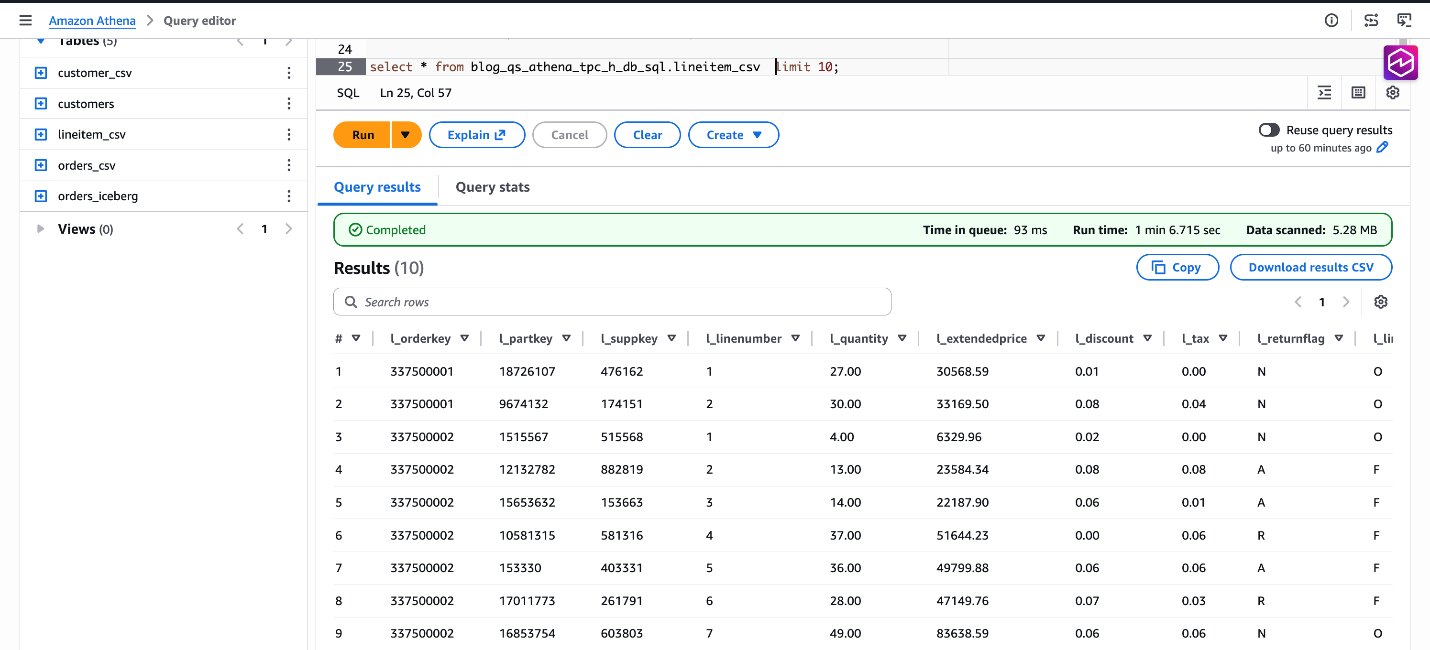Click three-dot menu for customer_csv table
The width and height of the screenshot is (1430, 650).
(289, 73)
